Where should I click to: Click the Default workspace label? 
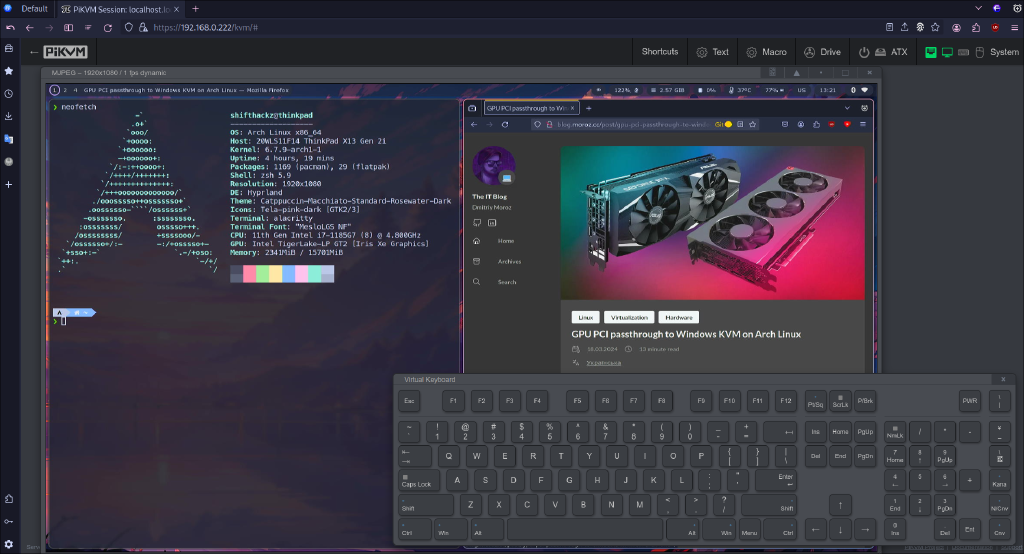click(34, 9)
